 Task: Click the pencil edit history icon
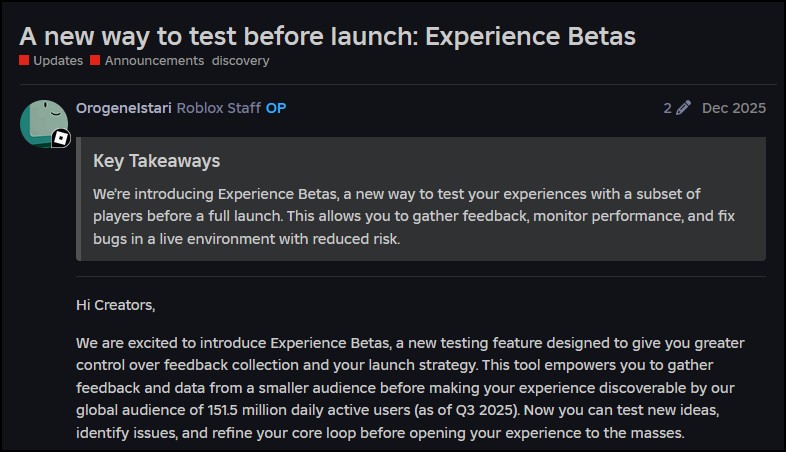coord(684,108)
